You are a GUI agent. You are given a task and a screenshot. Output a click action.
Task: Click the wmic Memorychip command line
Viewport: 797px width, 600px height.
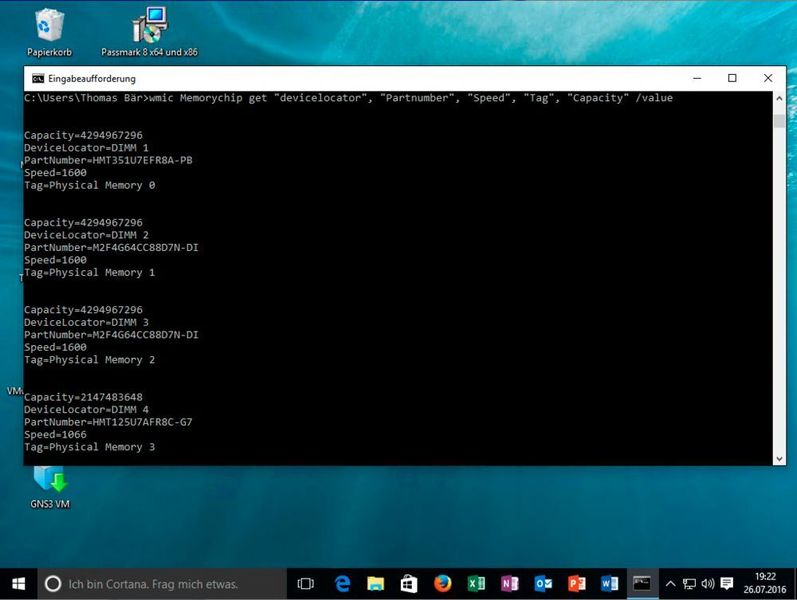coord(348,98)
